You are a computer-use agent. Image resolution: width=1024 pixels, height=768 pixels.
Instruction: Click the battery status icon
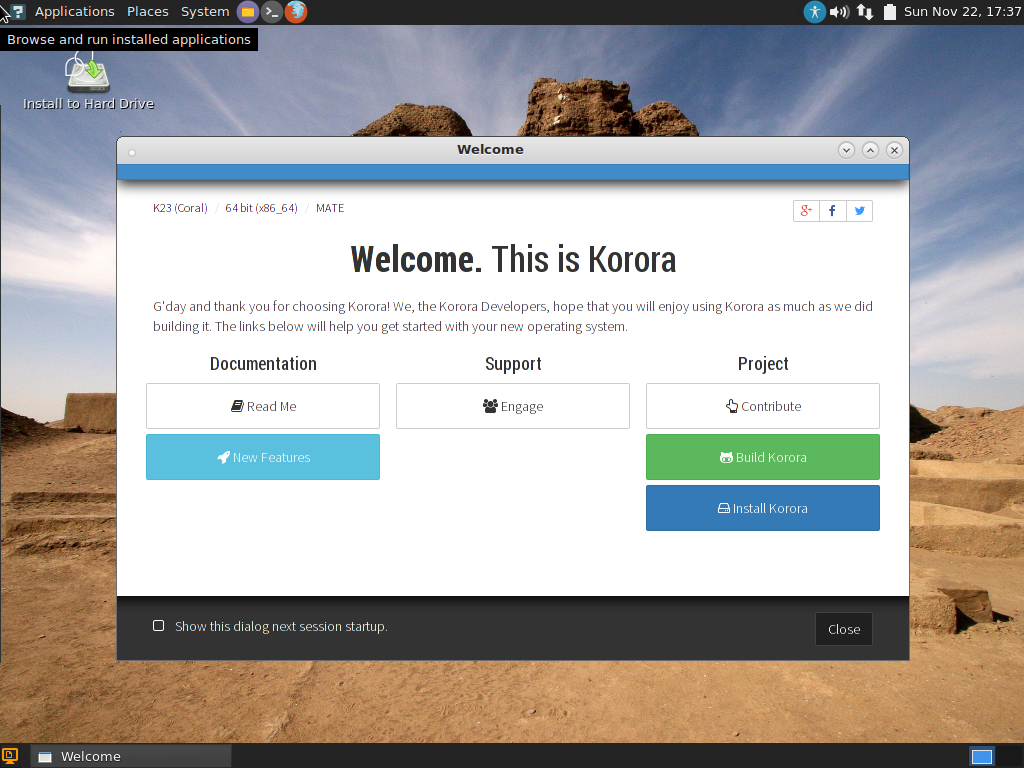point(889,12)
